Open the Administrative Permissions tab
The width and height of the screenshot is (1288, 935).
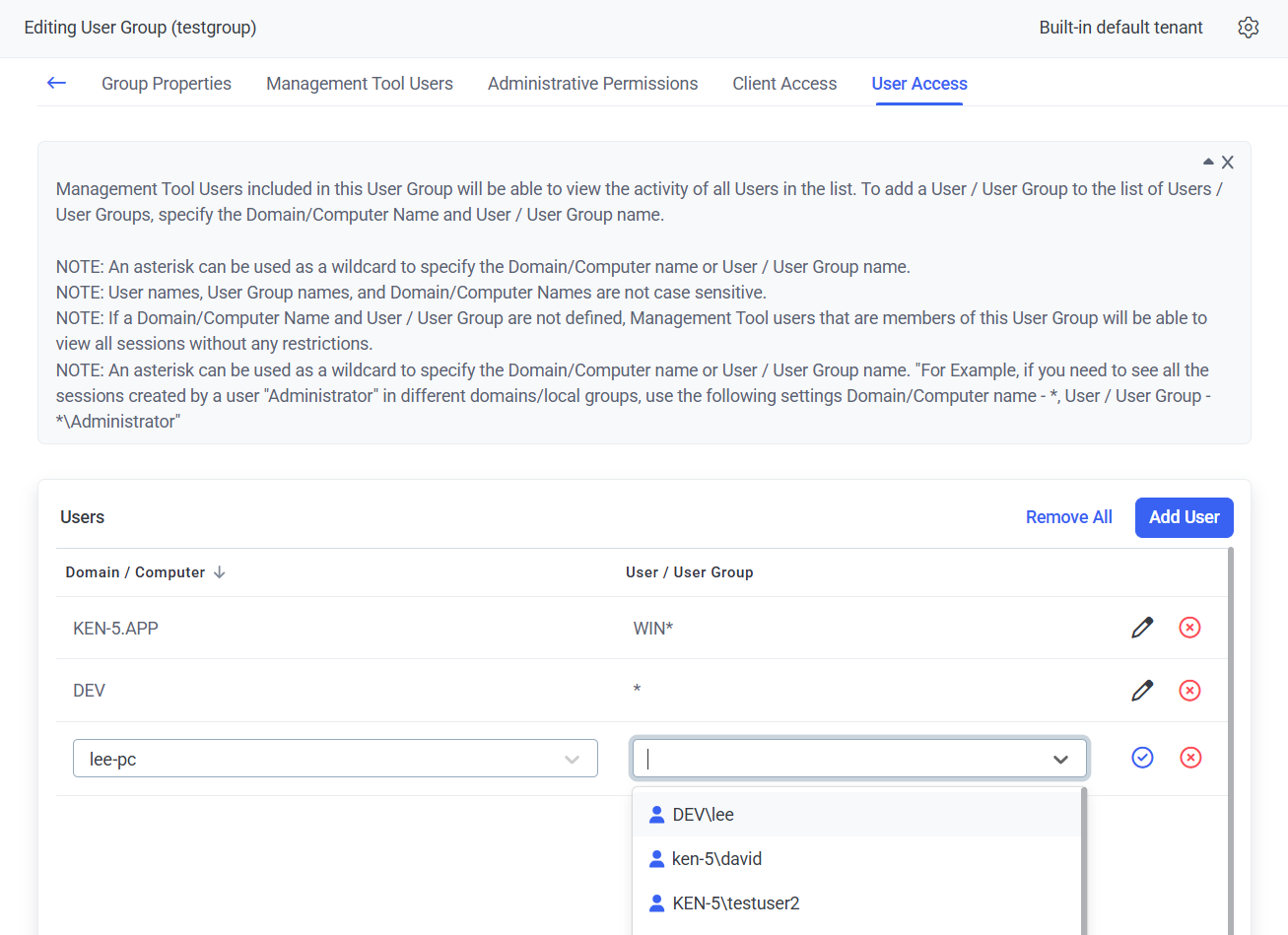tap(592, 84)
